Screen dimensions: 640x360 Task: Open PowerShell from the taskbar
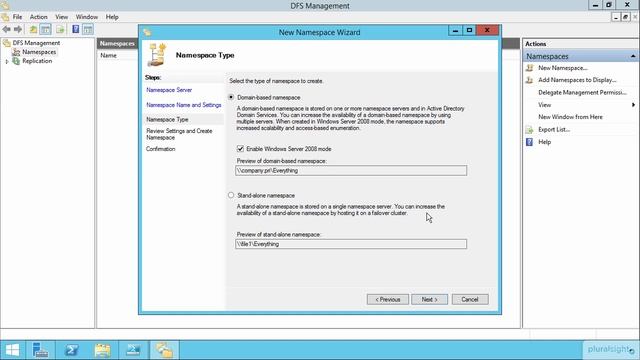click(x=71, y=350)
